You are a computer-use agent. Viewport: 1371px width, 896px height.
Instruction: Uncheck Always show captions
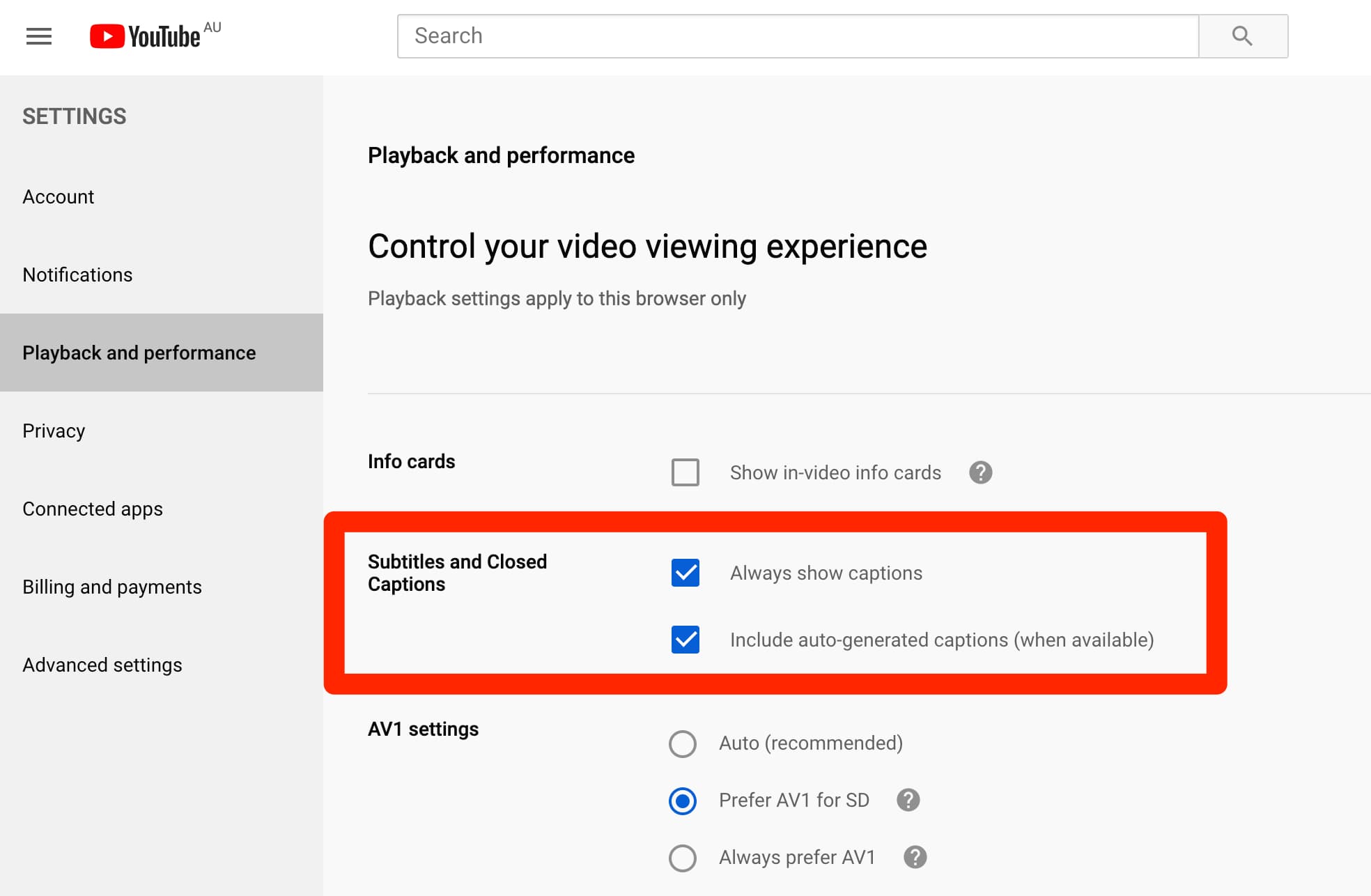[x=685, y=573]
